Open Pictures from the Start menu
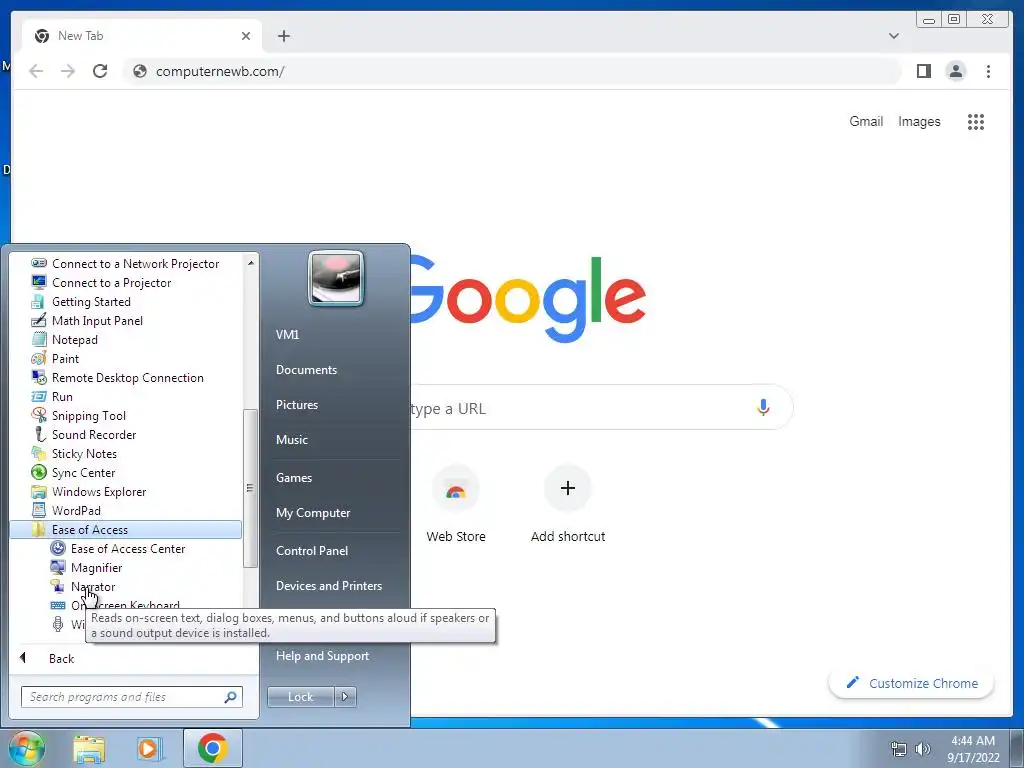The width and height of the screenshot is (1024, 768). click(296, 404)
